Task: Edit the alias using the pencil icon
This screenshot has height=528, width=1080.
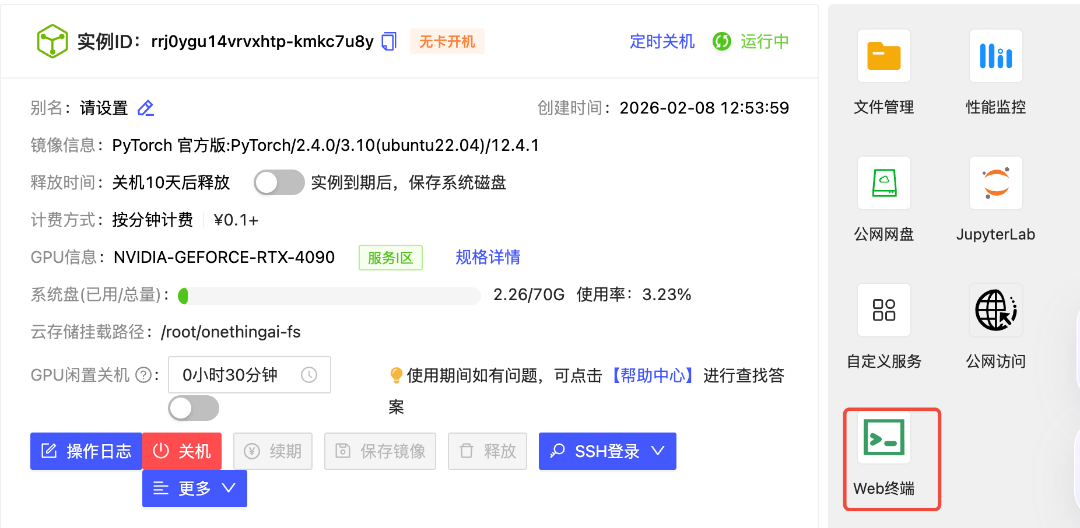Action: [146, 108]
